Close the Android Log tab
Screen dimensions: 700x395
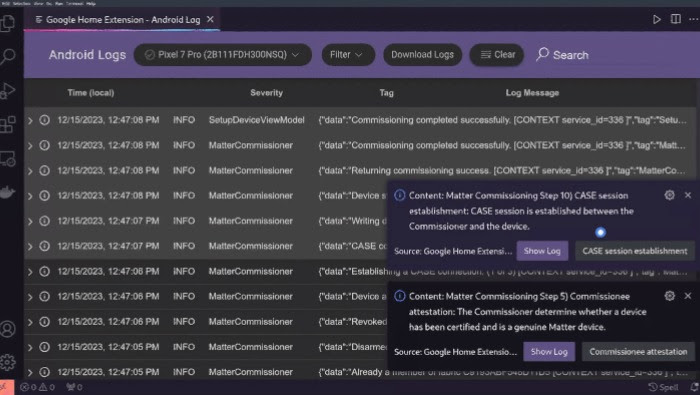point(210,19)
